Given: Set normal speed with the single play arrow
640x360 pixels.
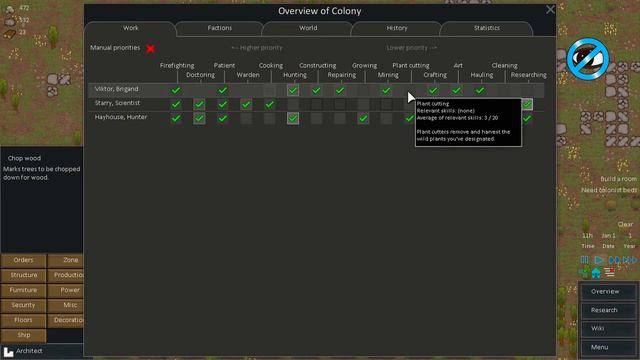Looking at the screenshot, I should 599,260.
